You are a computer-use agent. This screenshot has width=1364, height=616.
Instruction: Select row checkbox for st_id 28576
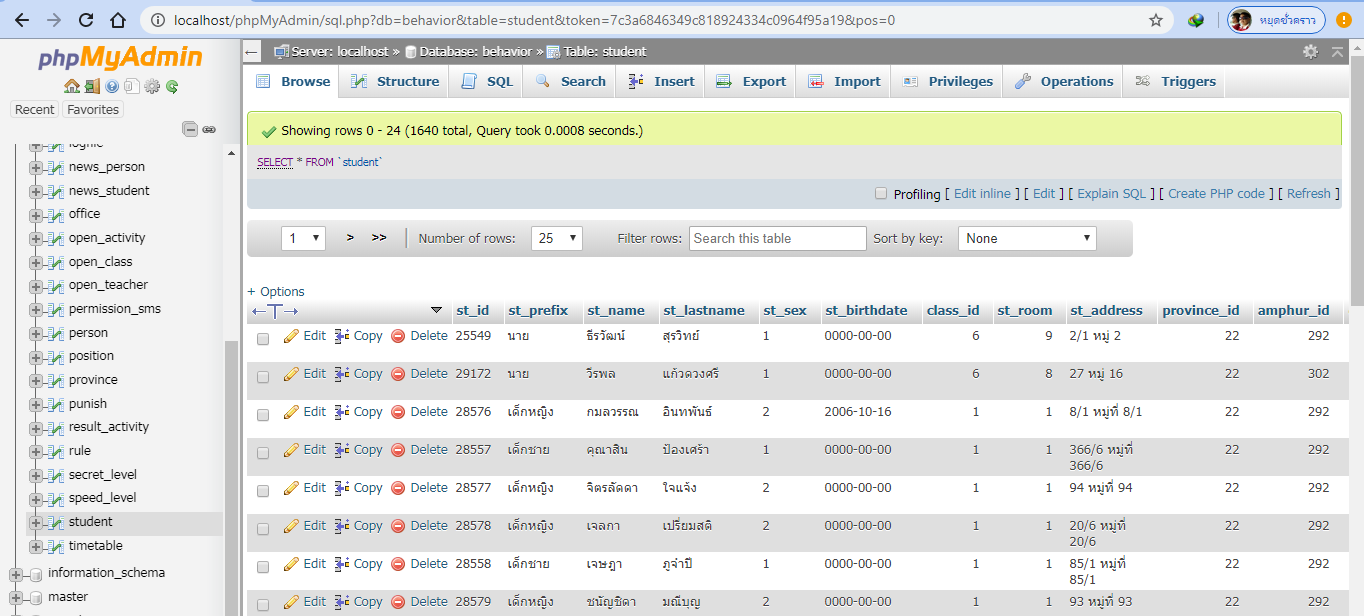[263, 415]
